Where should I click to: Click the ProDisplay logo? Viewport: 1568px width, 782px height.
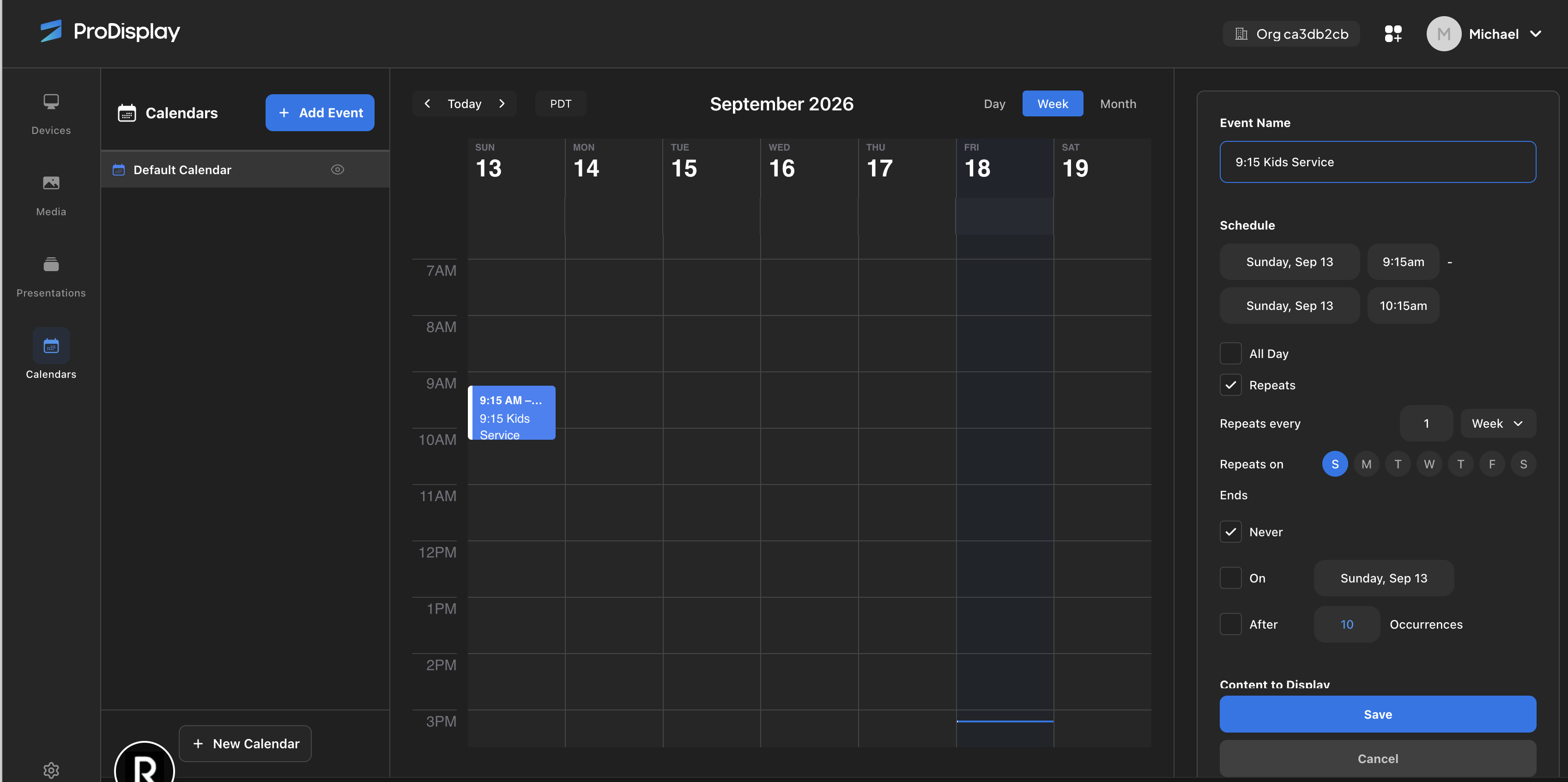click(109, 31)
